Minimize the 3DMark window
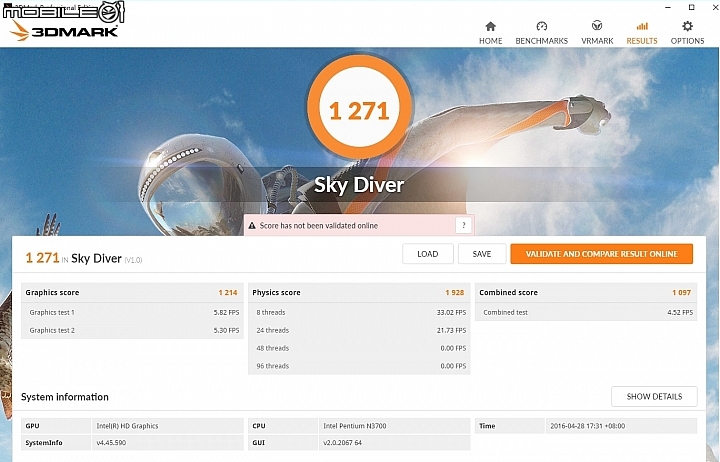The height and width of the screenshot is (462, 720). click(668, 7)
